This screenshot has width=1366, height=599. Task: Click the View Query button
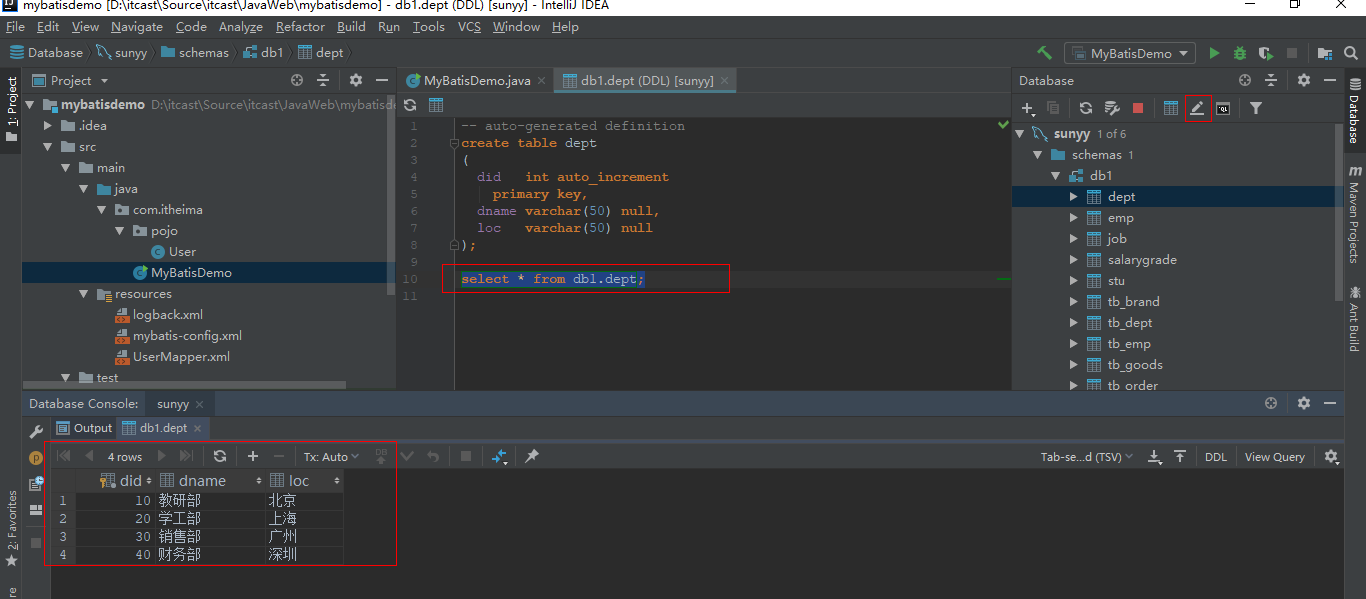point(1274,457)
